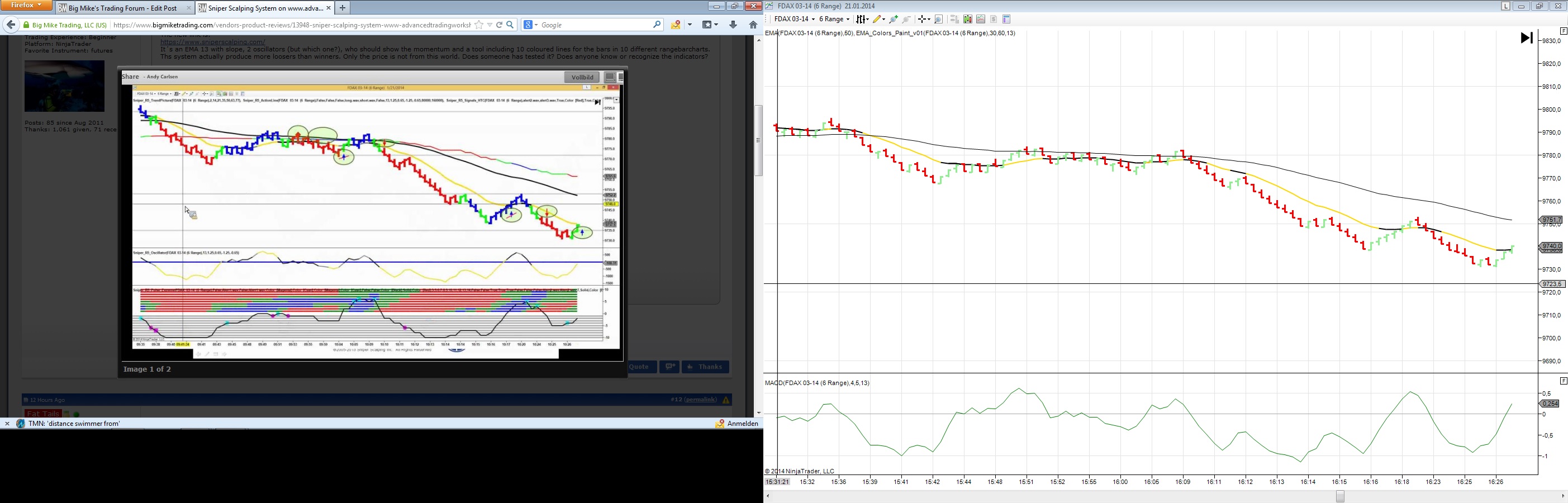Click the MACD 0,254 value marker
The width and height of the screenshot is (1568, 503).
(x=1550, y=404)
